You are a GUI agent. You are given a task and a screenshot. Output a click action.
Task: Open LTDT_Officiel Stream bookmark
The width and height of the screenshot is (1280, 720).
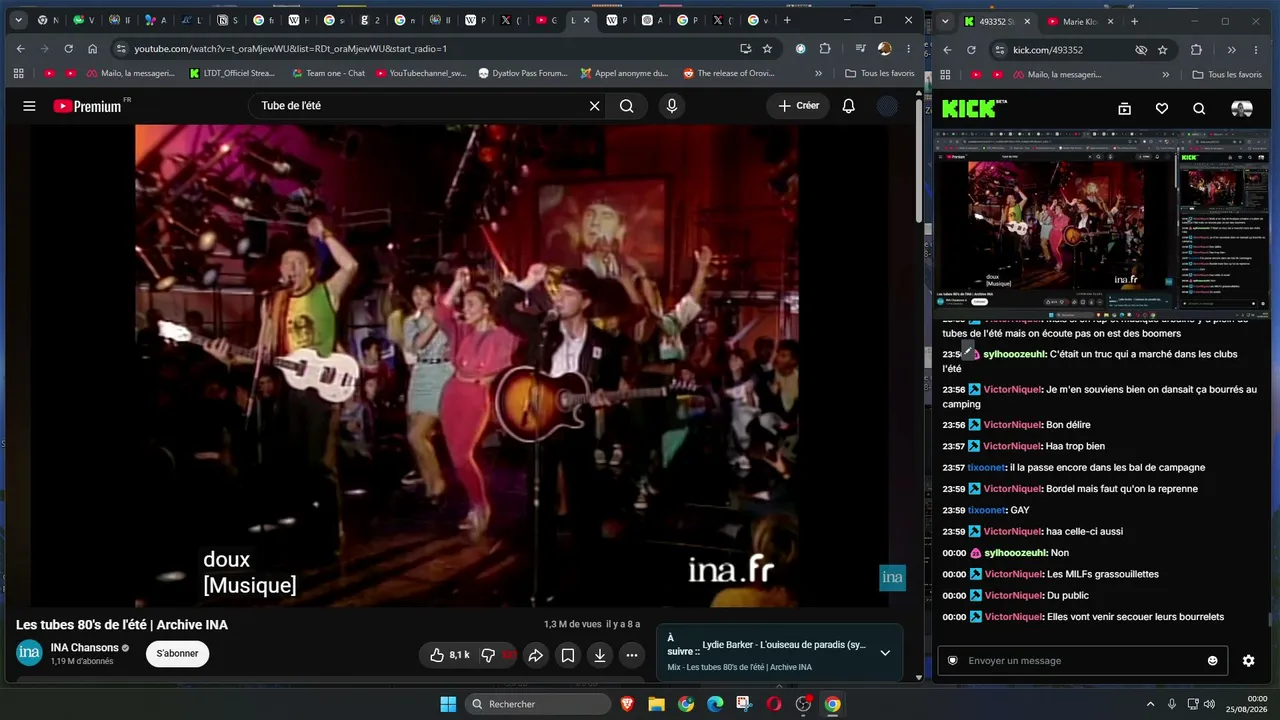(x=232, y=73)
